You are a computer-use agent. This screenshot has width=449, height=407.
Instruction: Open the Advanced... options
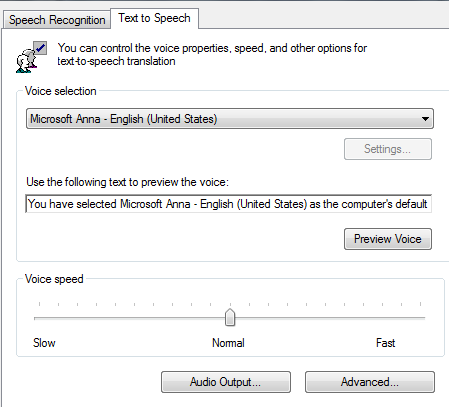tap(370, 382)
